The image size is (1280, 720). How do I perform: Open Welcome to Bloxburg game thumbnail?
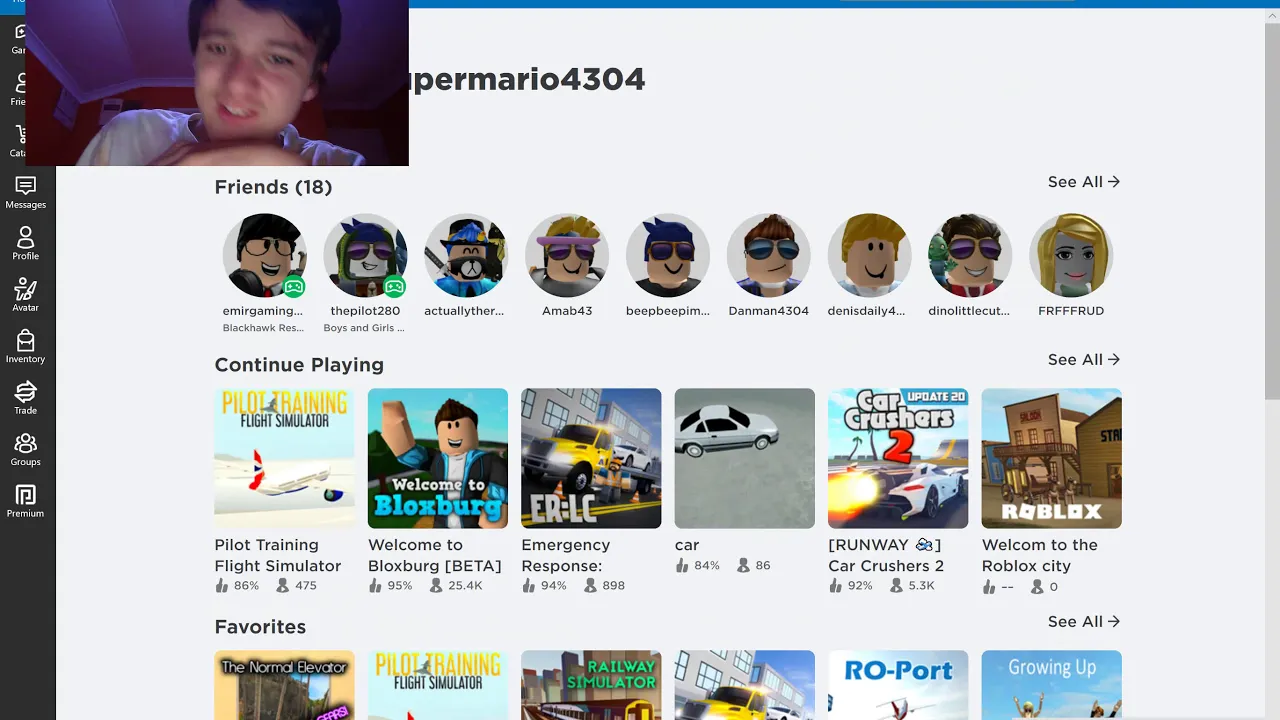(x=438, y=458)
